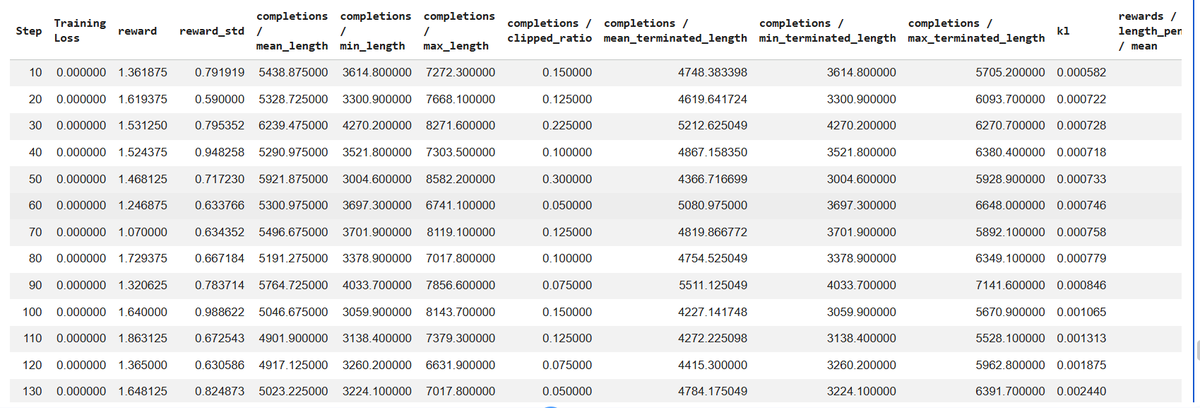Click the completions / min_length header
This screenshot has height=408, width=1200.
point(374,31)
